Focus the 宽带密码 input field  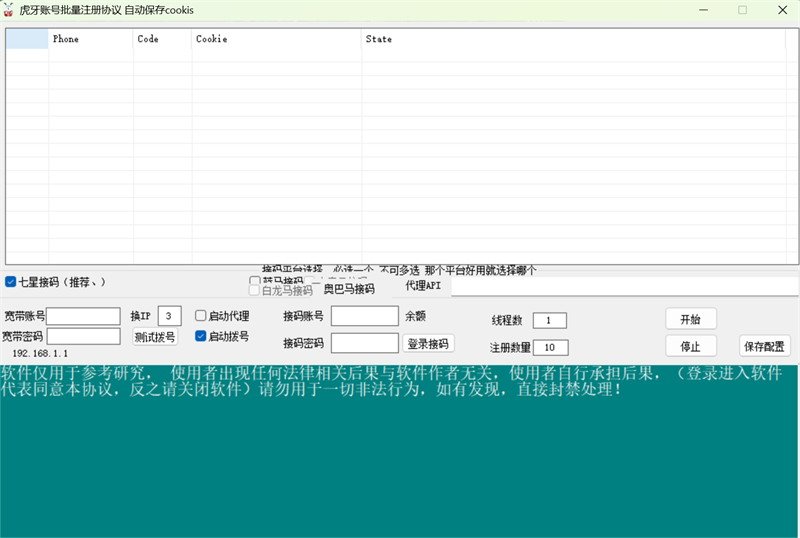pyautogui.click(x=84, y=336)
